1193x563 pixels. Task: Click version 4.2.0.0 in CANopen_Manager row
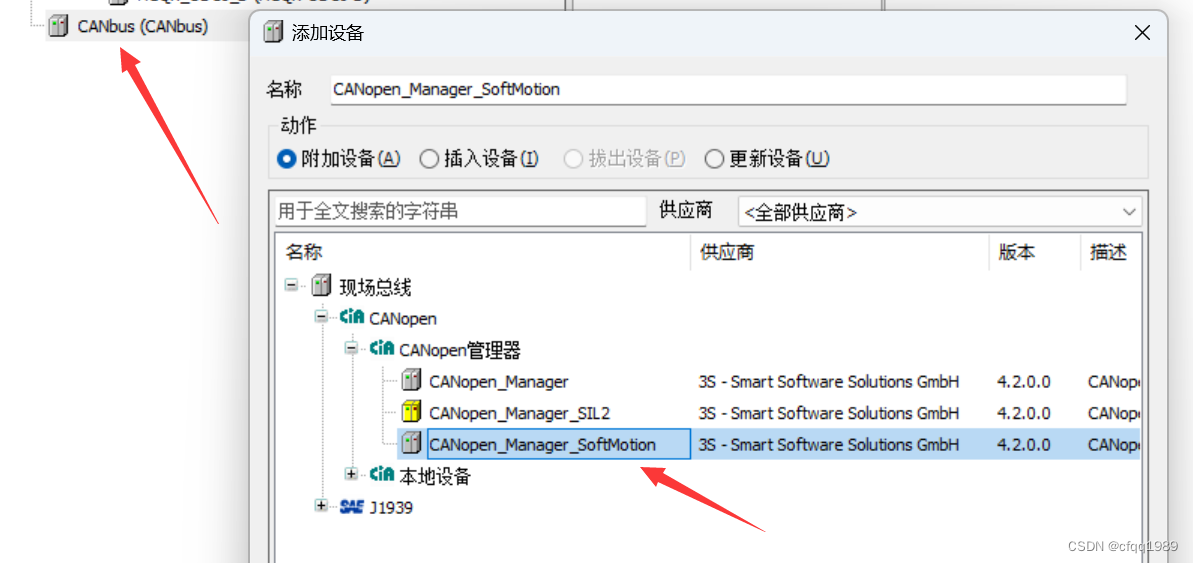[x=1023, y=381]
